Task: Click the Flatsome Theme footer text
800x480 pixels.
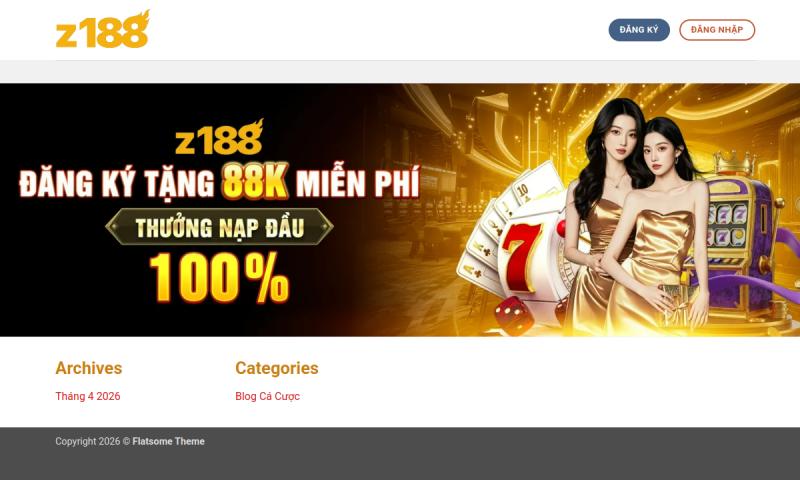Action: pyautogui.click(x=168, y=442)
